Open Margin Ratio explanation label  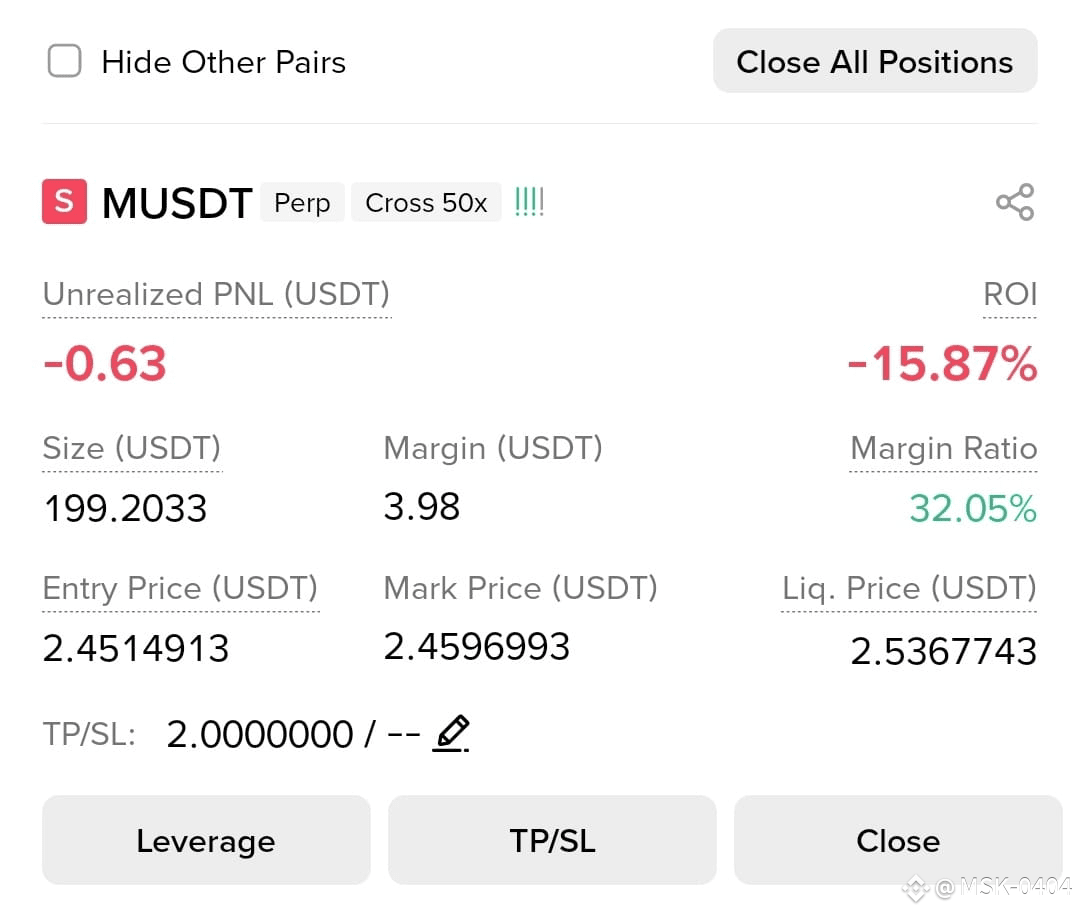(944, 448)
